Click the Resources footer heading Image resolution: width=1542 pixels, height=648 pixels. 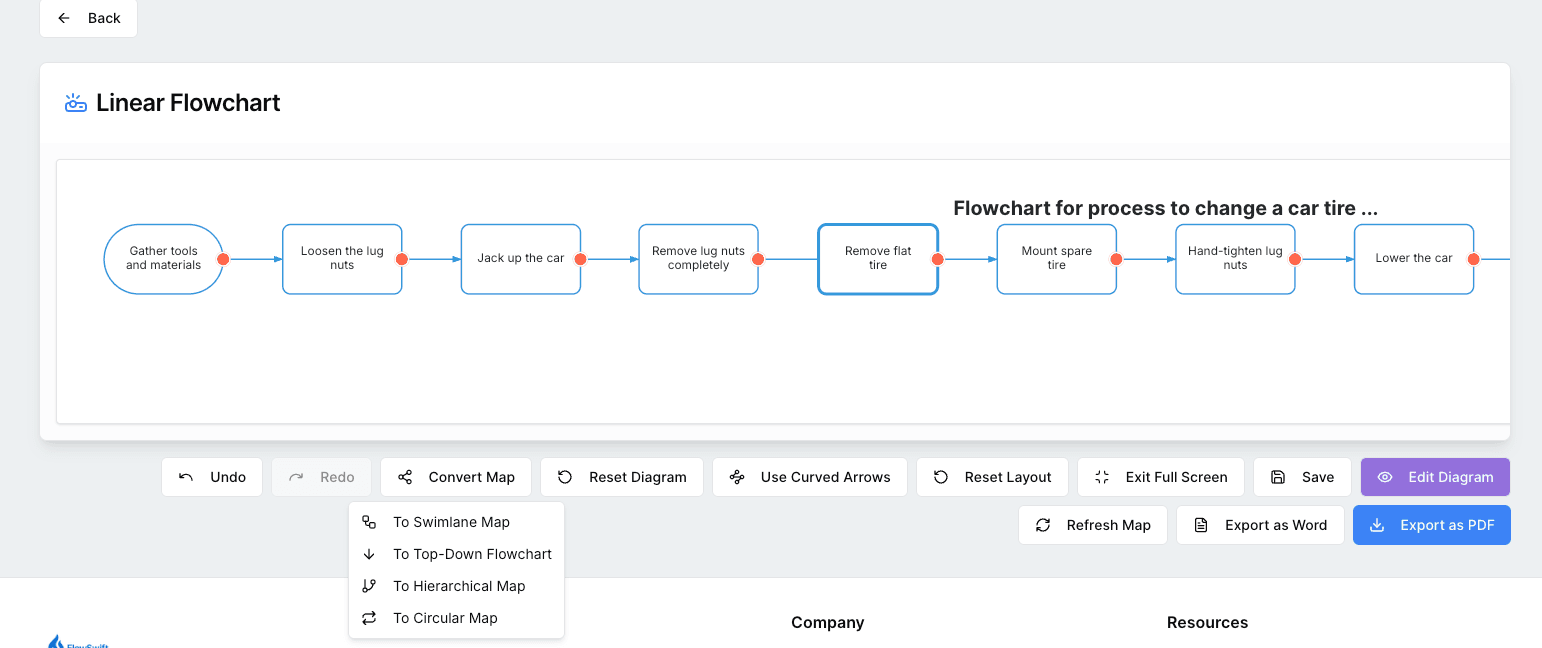[x=1207, y=622]
